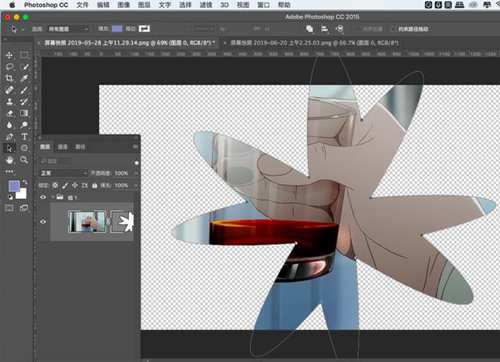Screen dimensions: 500x362
Task: Select the Rectangular Marquee tool
Action: [x=24, y=55]
